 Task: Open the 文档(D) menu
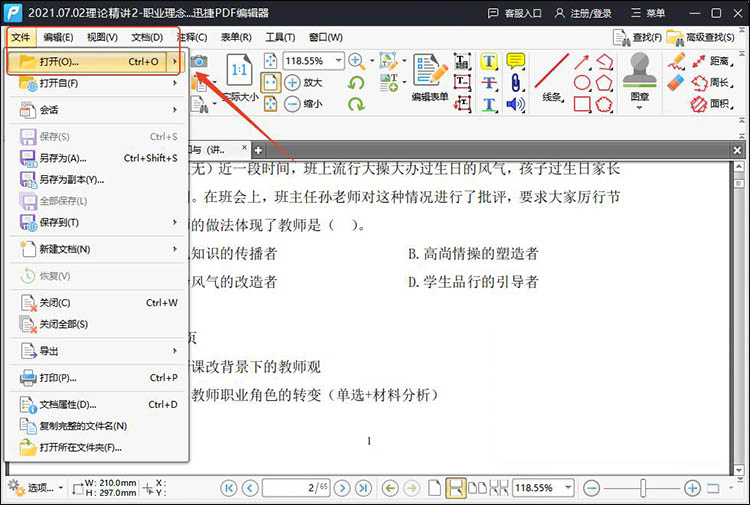point(147,37)
